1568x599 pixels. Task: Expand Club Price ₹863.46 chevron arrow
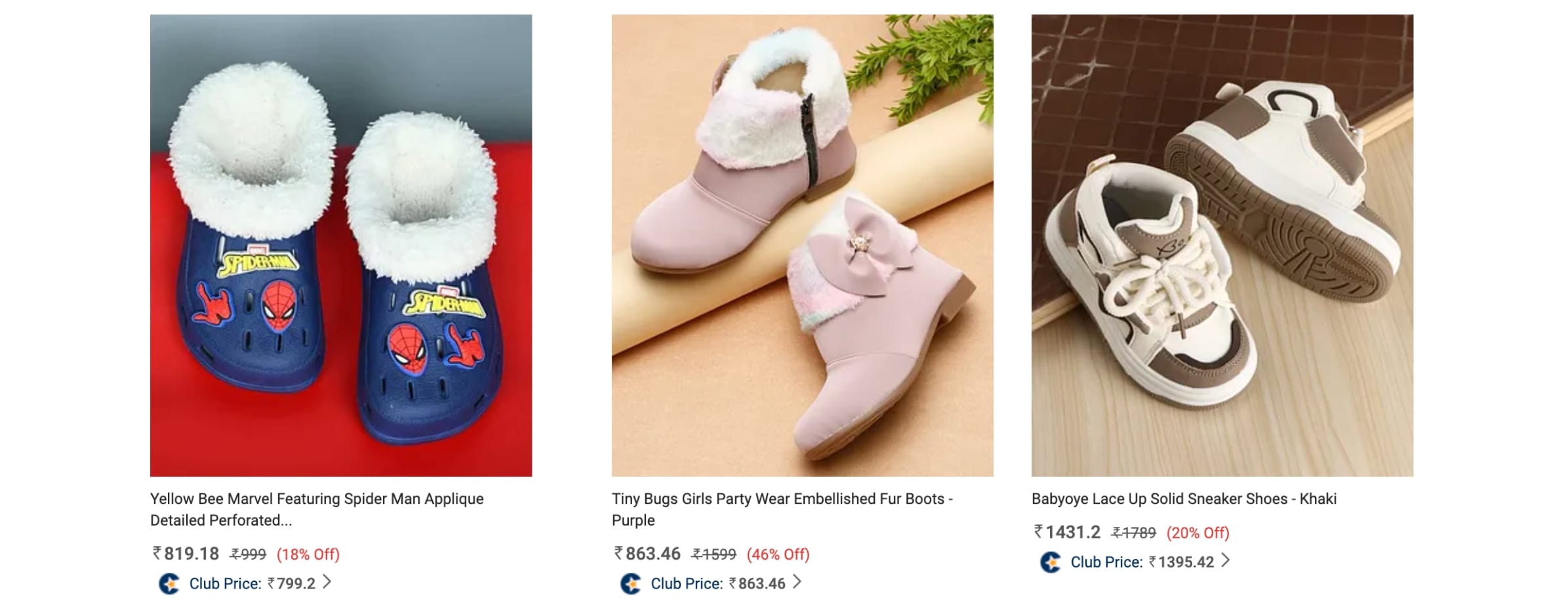[x=797, y=582]
